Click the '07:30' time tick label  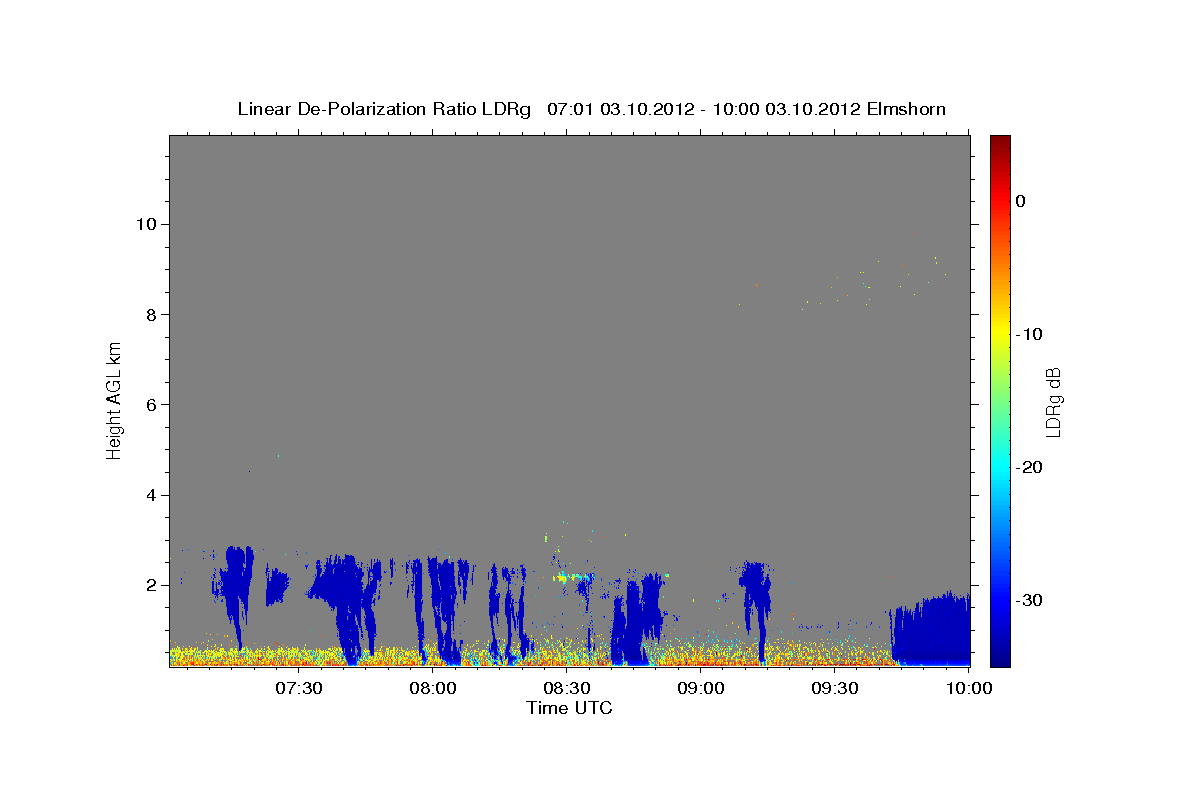pyautogui.click(x=299, y=688)
